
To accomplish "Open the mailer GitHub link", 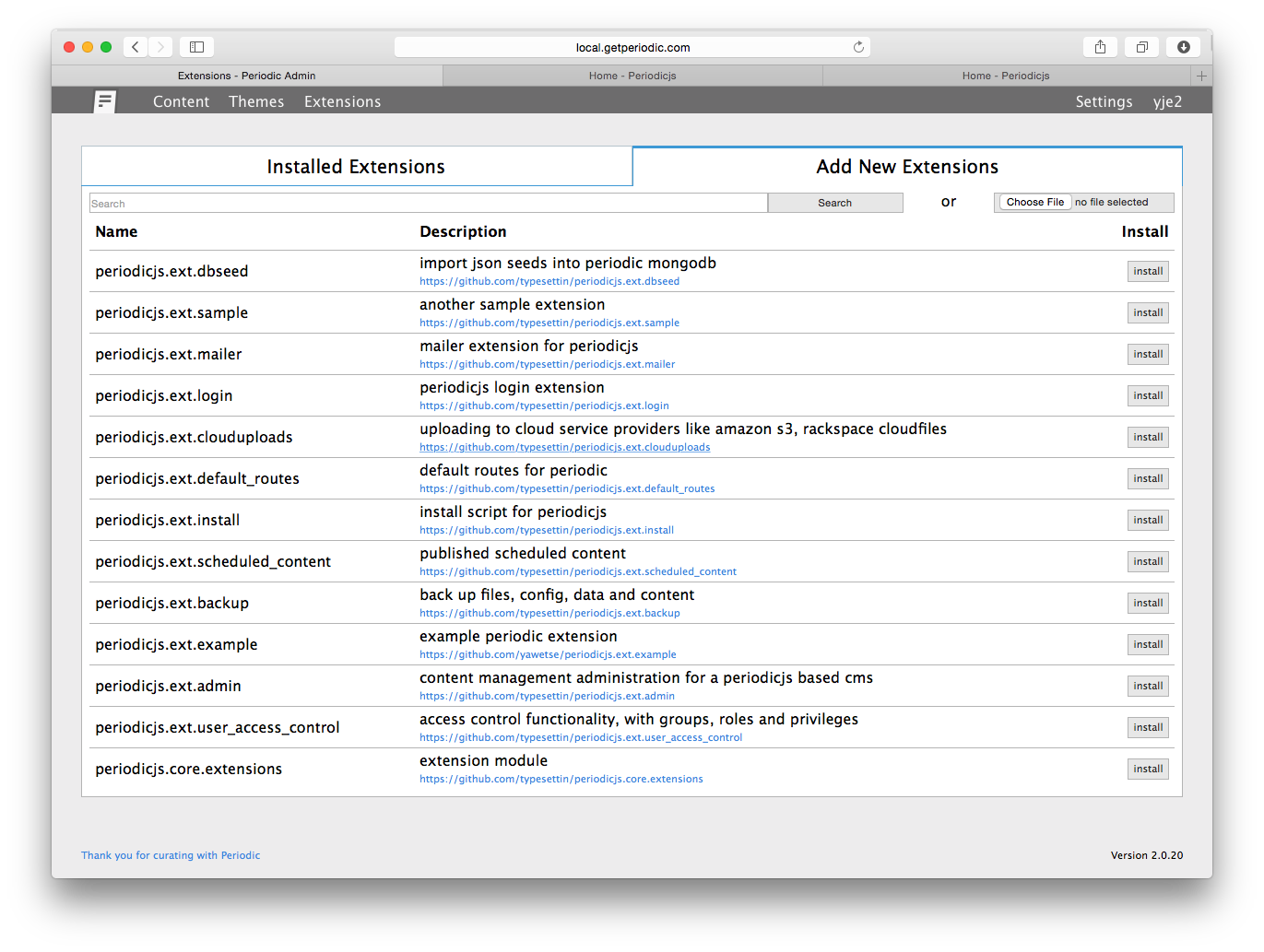I will tap(548, 365).
